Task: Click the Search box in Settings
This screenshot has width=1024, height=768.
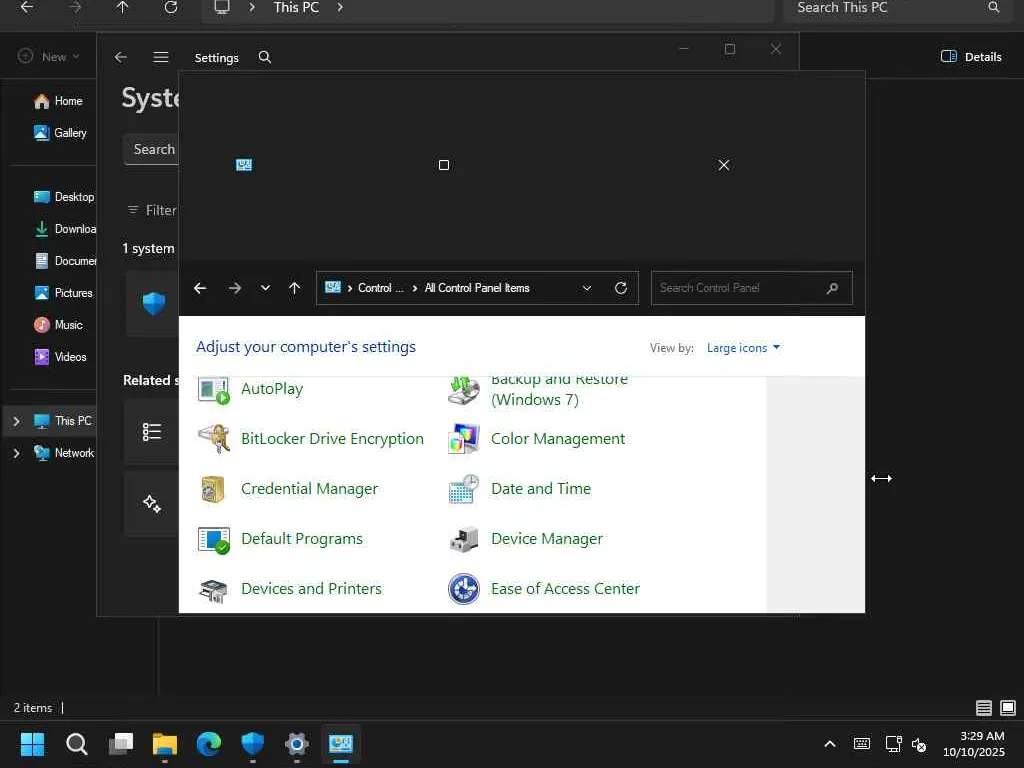Action: pos(151,150)
